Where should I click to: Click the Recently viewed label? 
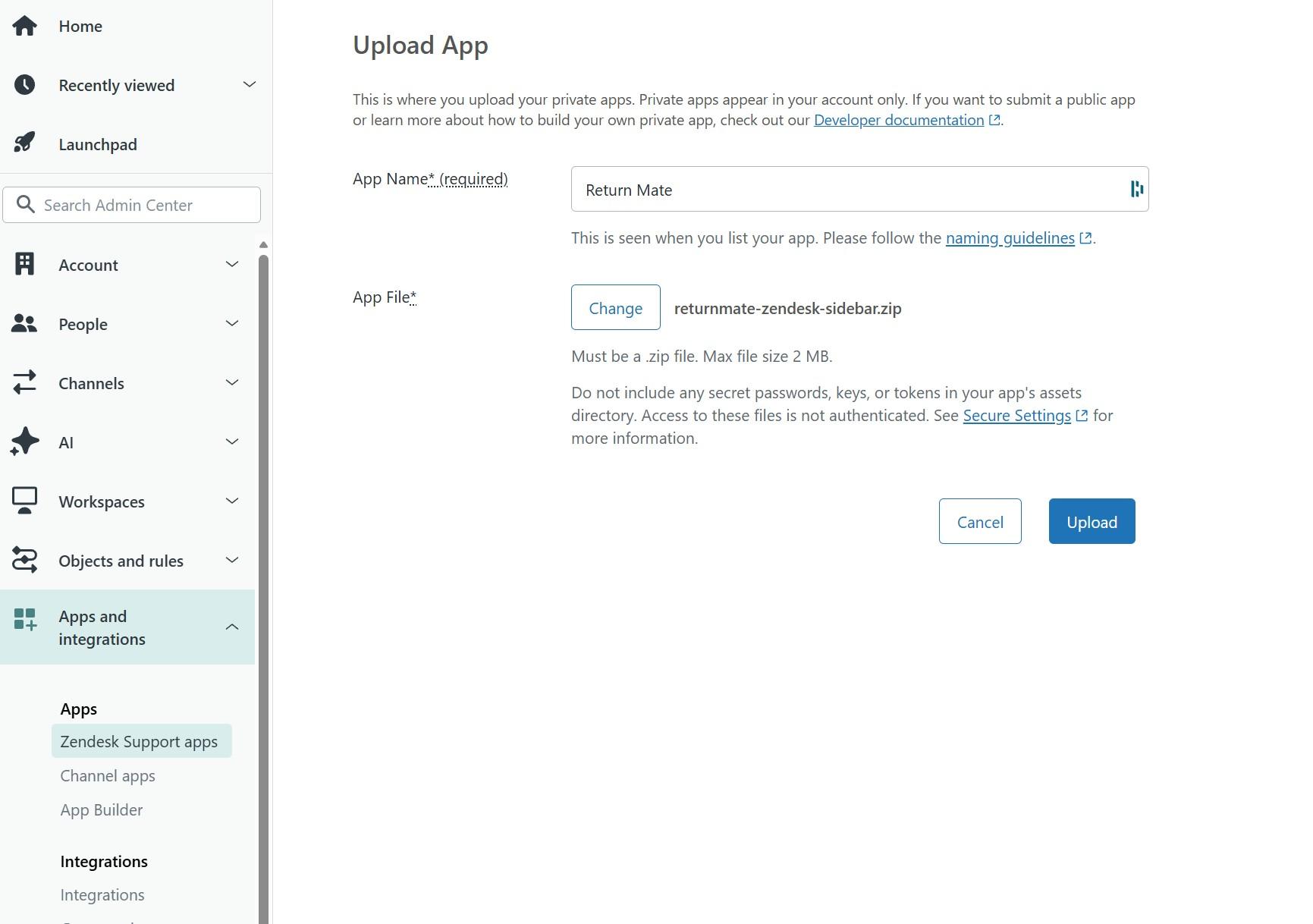[117, 85]
